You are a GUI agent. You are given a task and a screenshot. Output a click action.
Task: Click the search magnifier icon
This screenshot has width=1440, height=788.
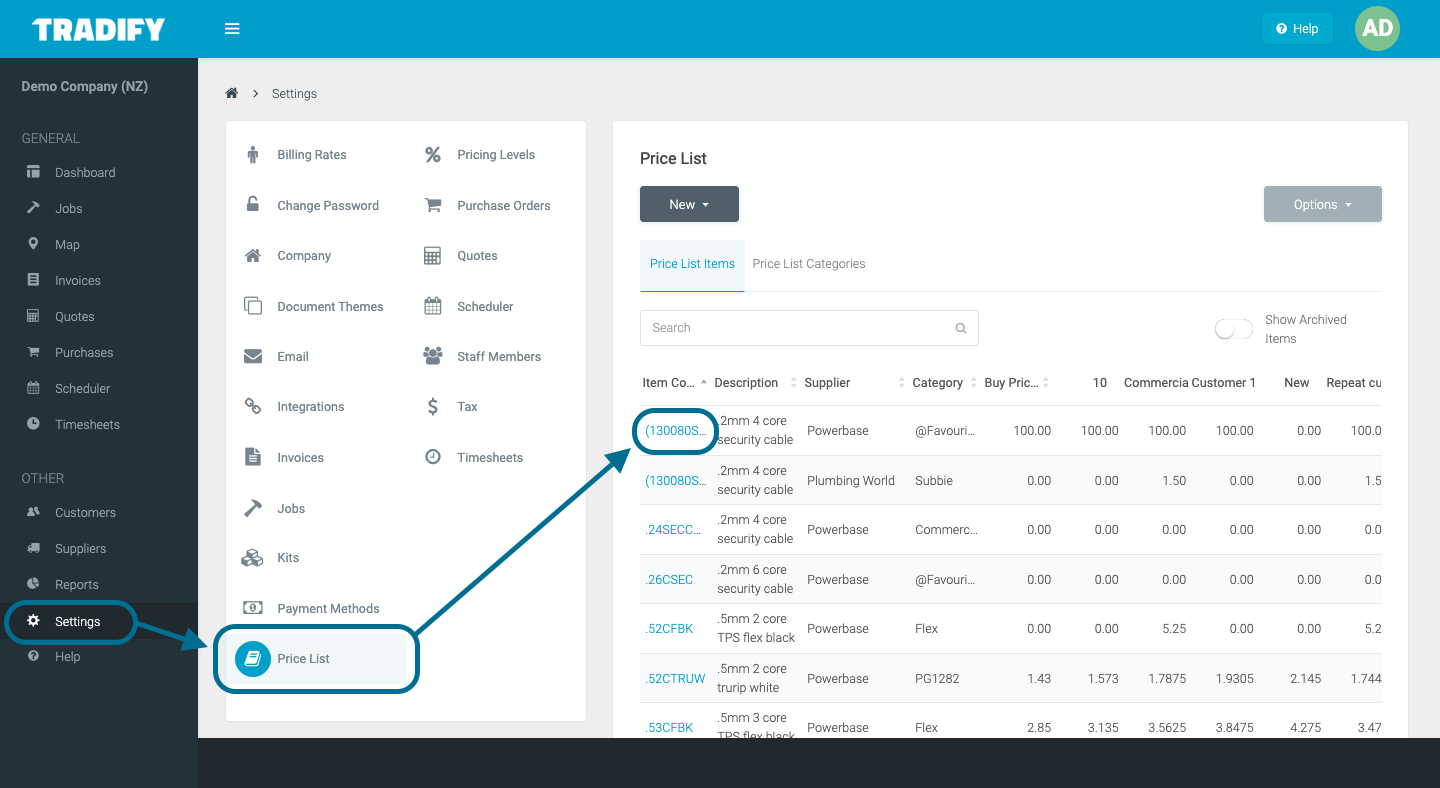pyautogui.click(x=960, y=328)
